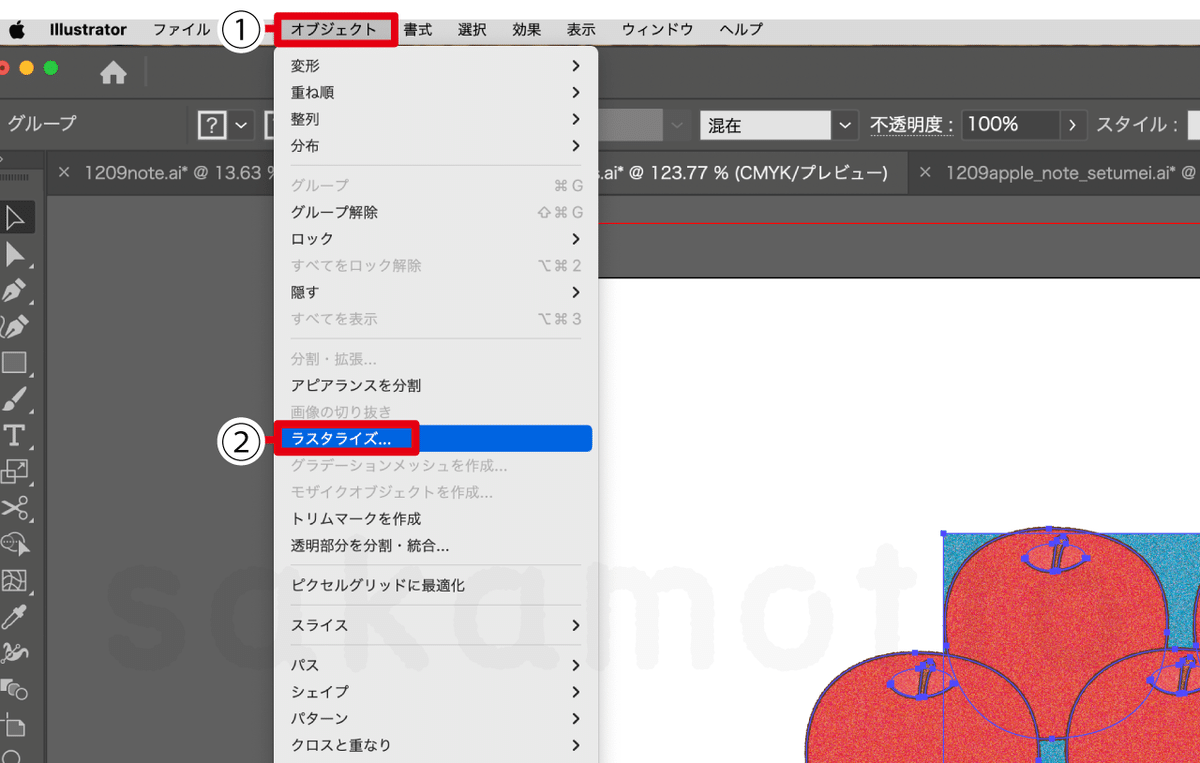Expand the パターン submenu

575,718
